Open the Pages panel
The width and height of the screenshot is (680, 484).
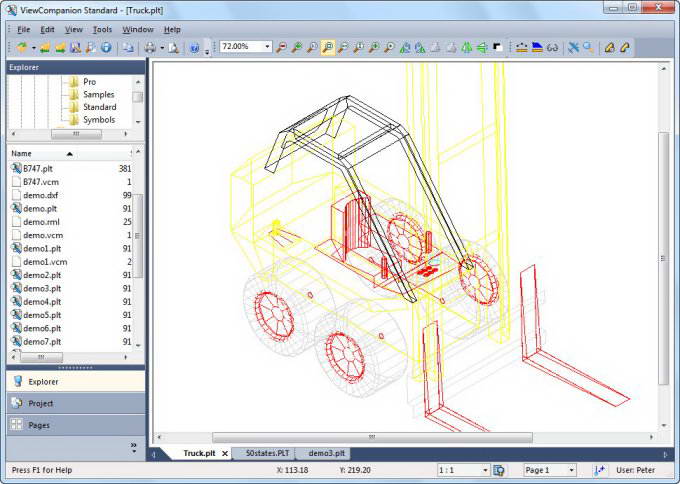coord(39,425)
